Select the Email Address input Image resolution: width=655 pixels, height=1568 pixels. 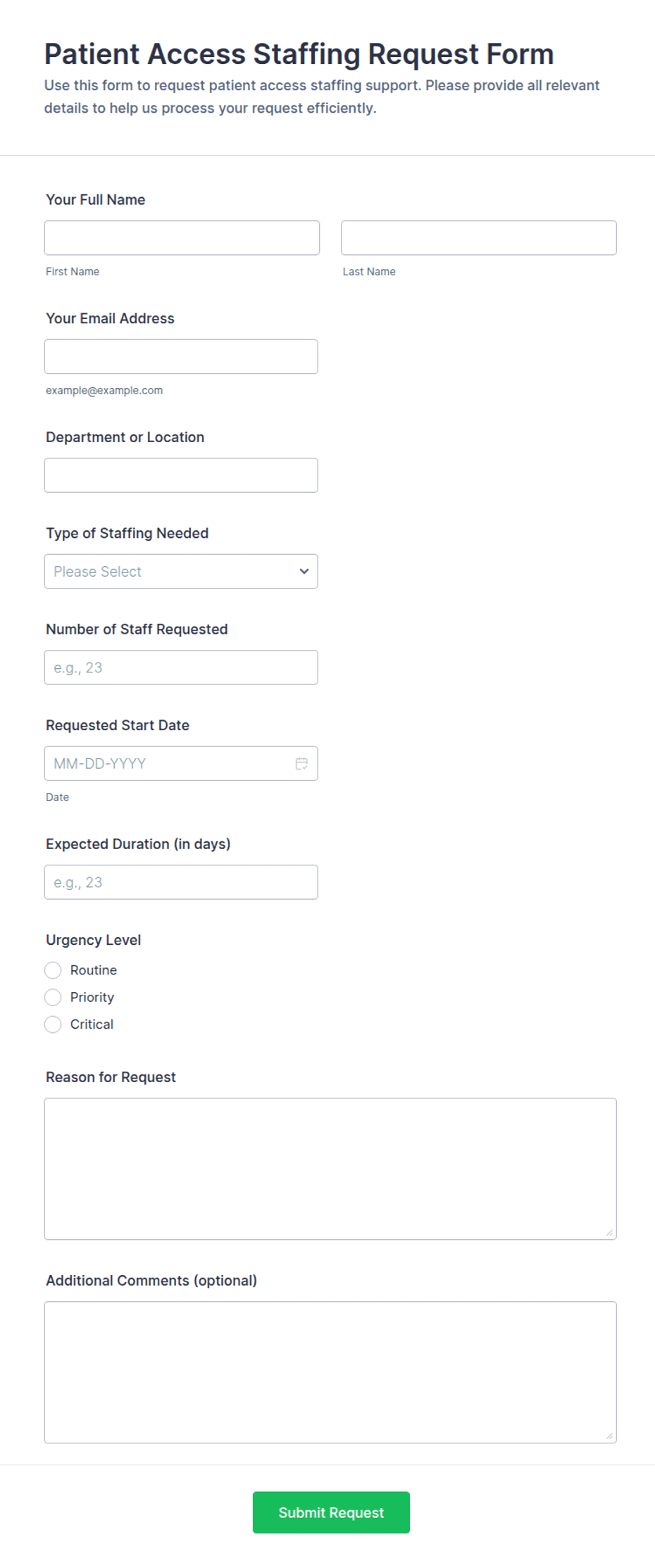coord(181,356)
